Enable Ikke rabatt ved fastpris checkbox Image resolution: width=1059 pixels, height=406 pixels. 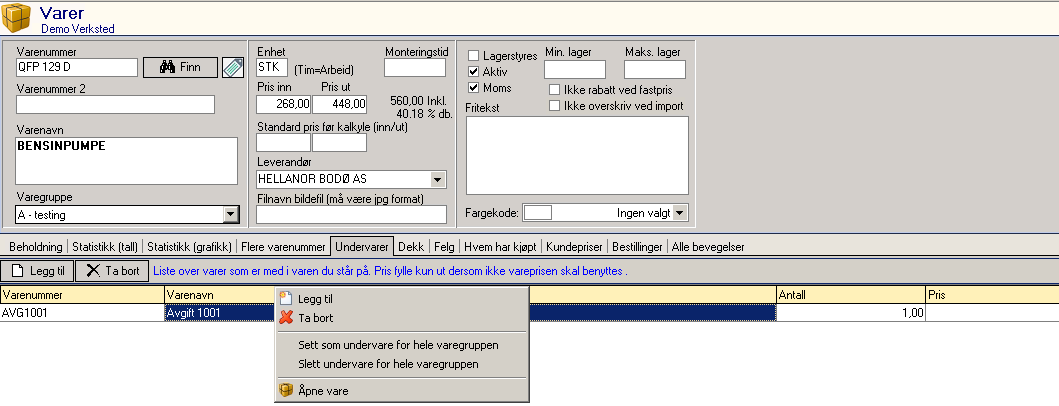pyautogui.click(x=554, y=90)
